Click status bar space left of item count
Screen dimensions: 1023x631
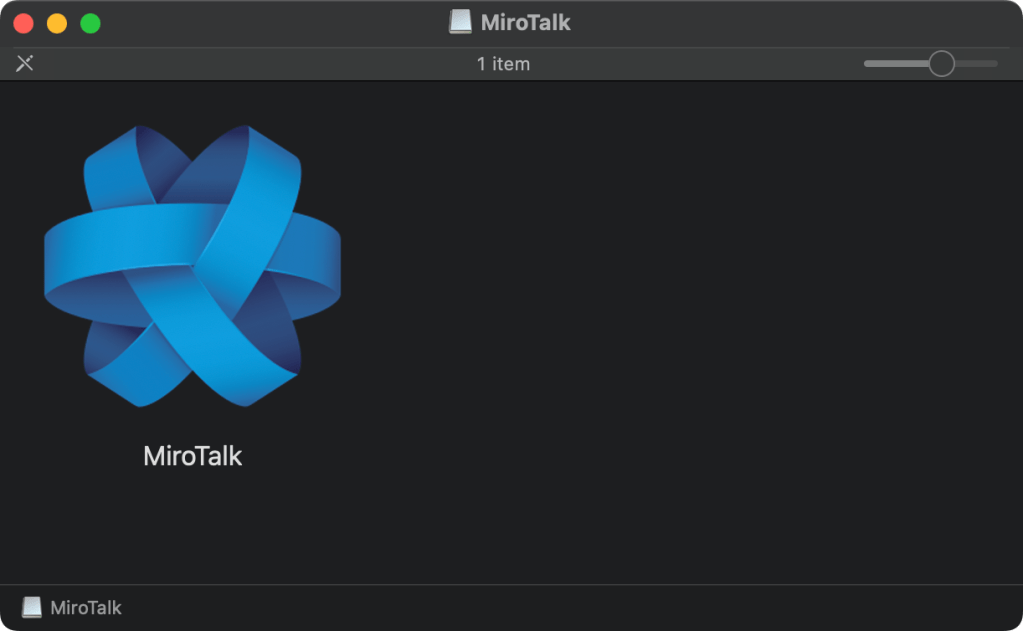pyautogui.click(x=250, y=64)
